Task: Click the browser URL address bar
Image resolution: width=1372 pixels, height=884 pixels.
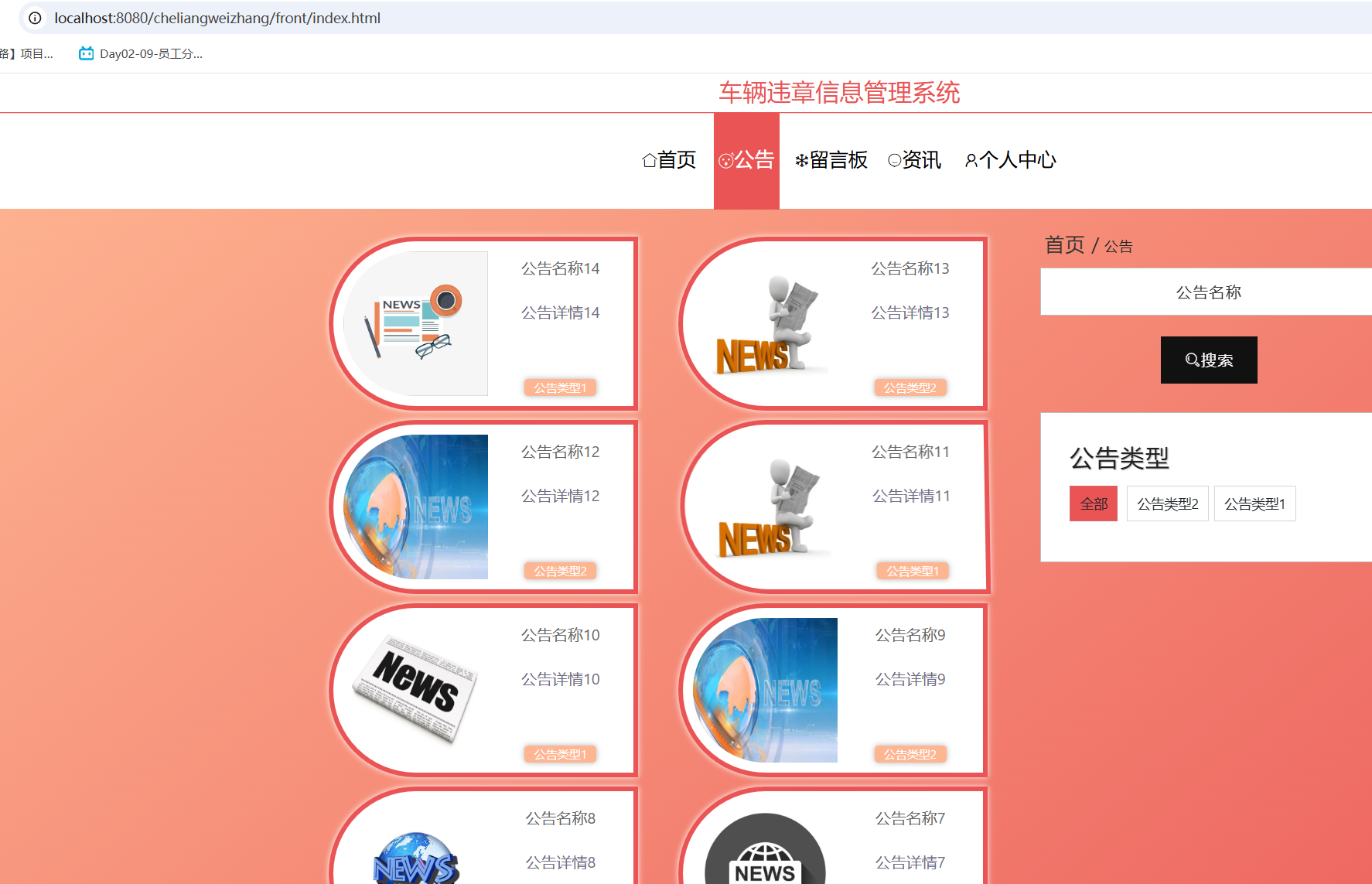Action: (696, 18)
